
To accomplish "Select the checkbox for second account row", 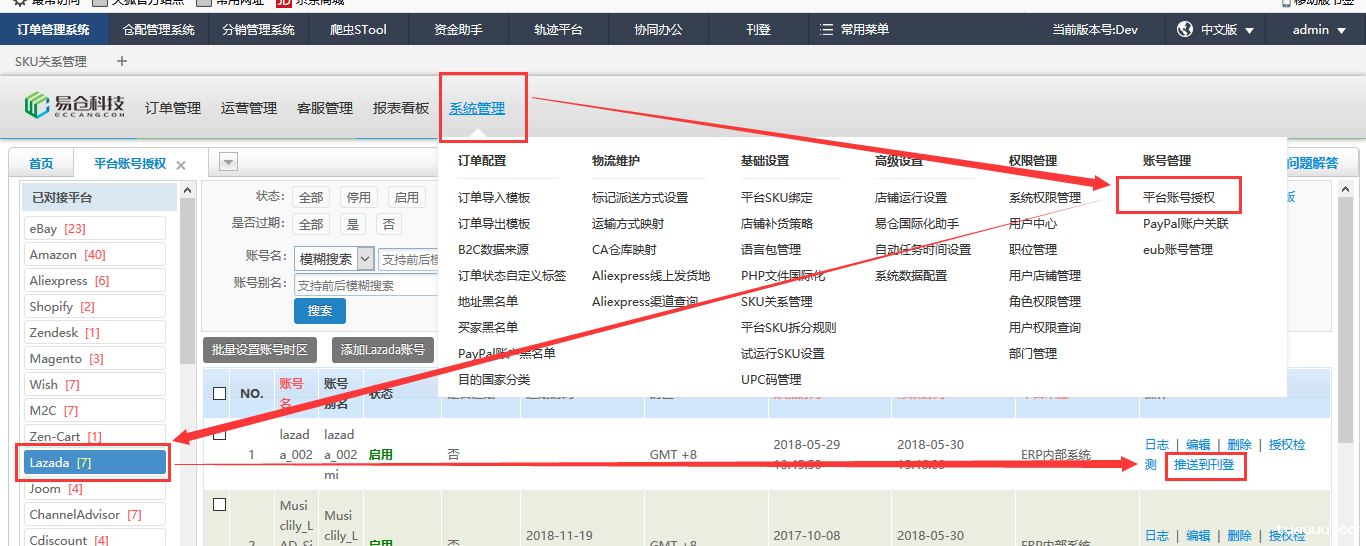I will click(x=220, y=505).
